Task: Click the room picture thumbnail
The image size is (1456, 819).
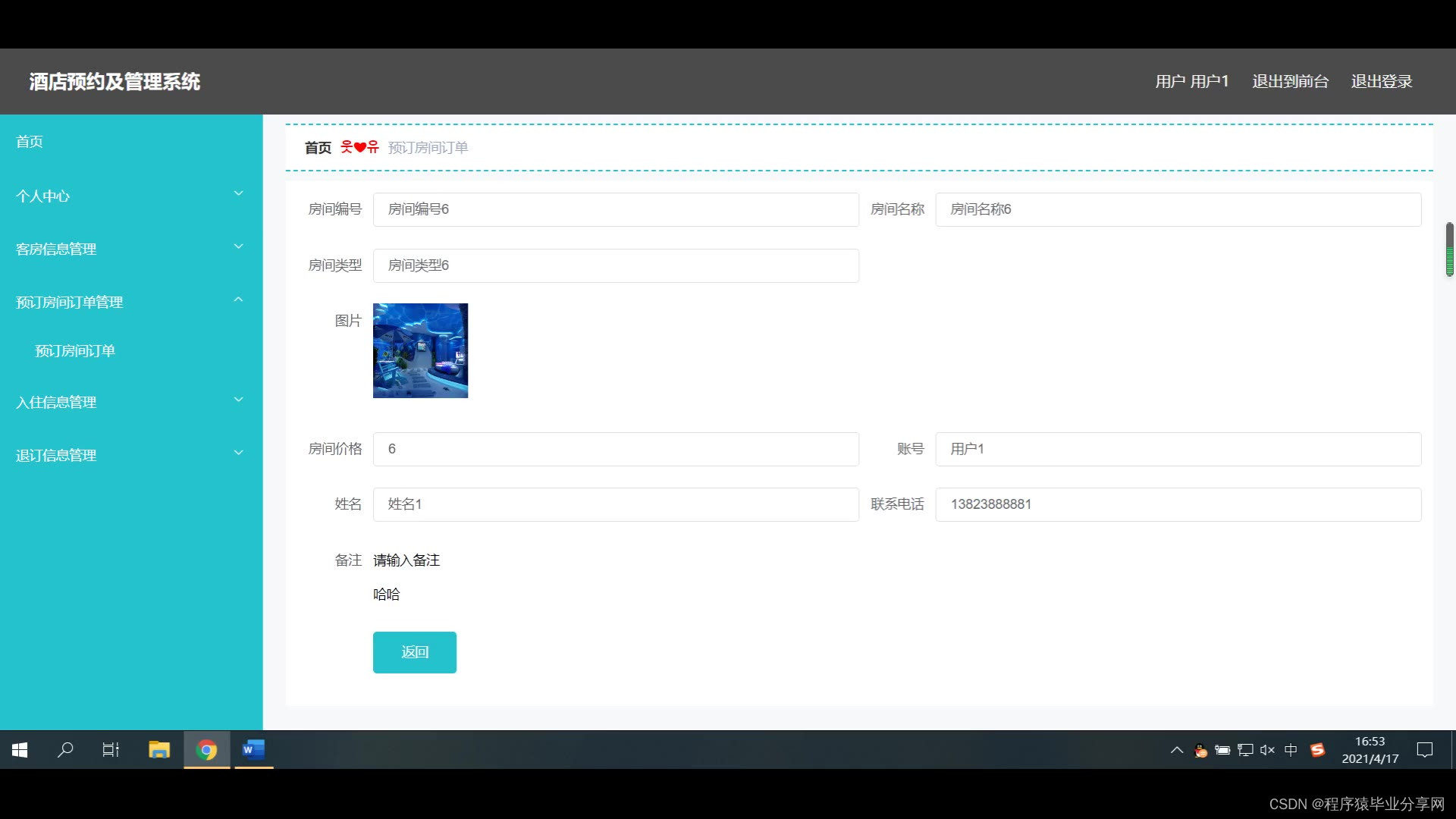Action: tap(420, 350)
